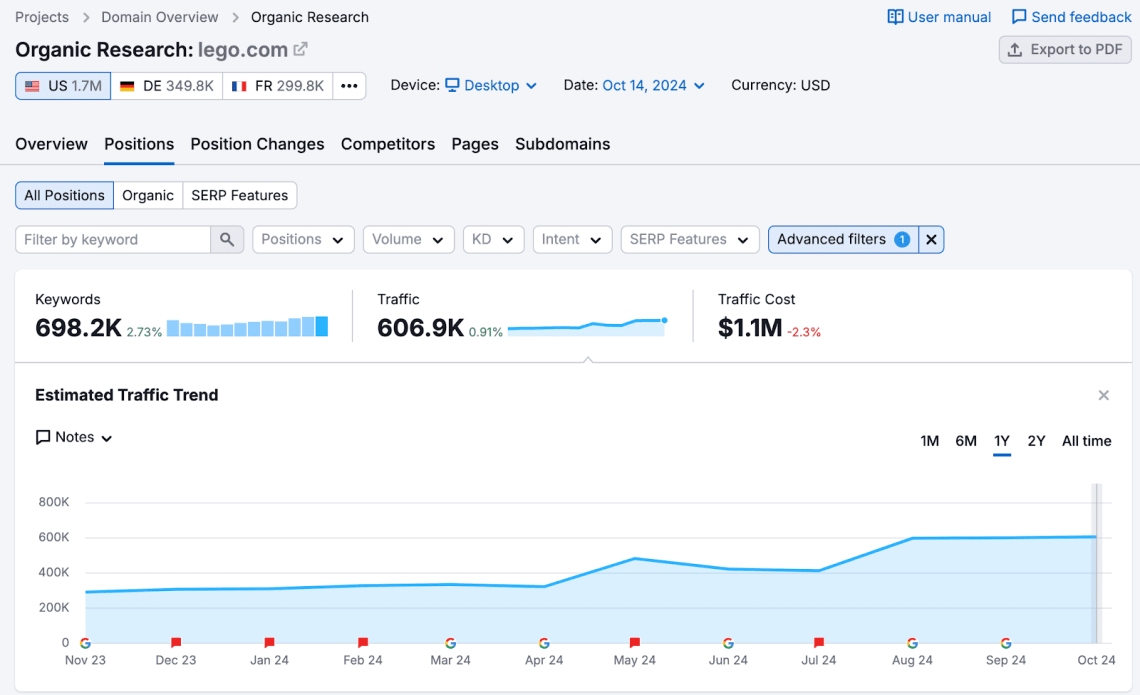Viewport: 1140px width, 695px height.
Task: Switch to DE 349.8K database
Action: click(x=167, y=86)
